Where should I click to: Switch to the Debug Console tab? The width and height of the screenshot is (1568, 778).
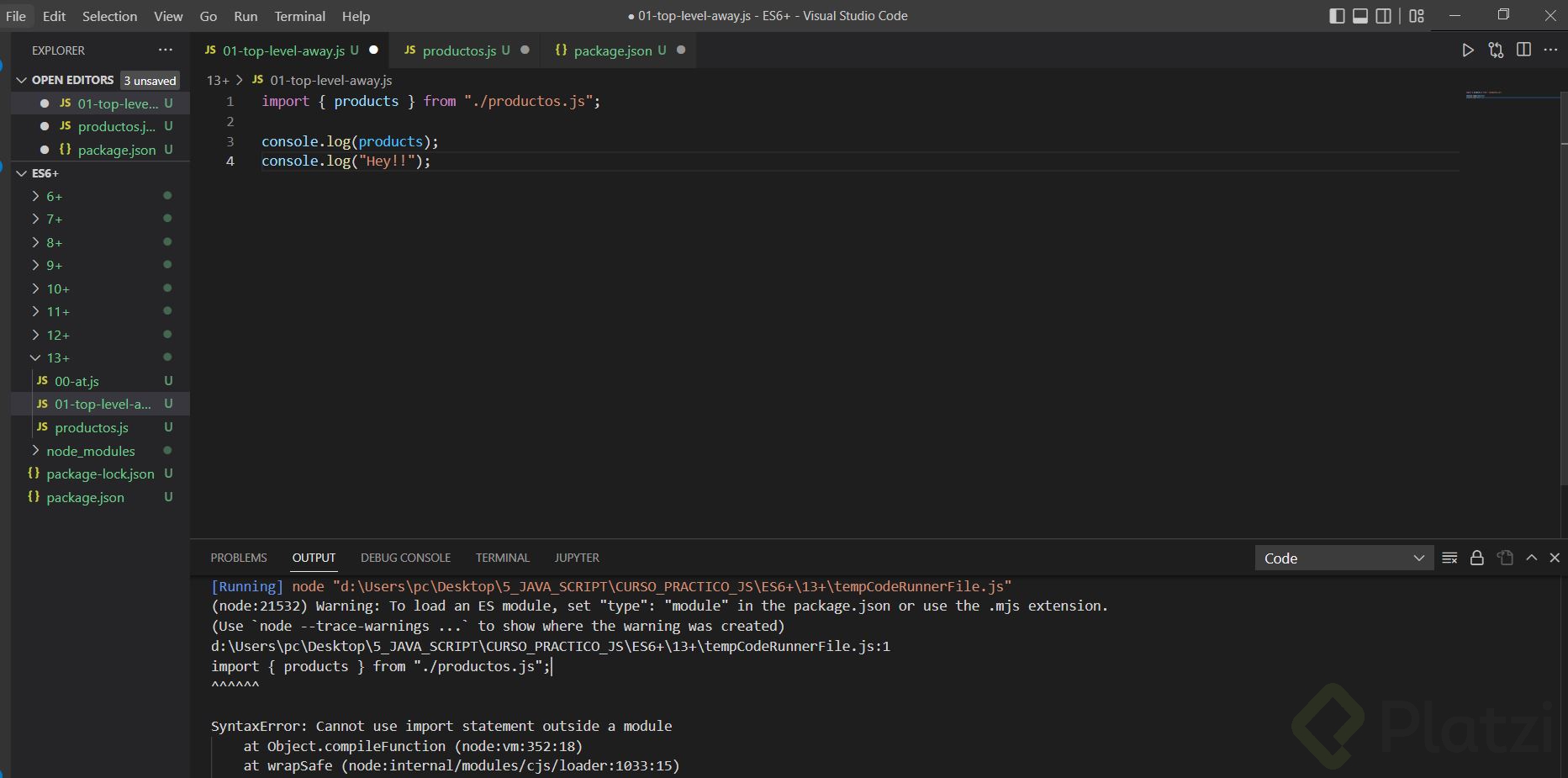click(405, 558)
